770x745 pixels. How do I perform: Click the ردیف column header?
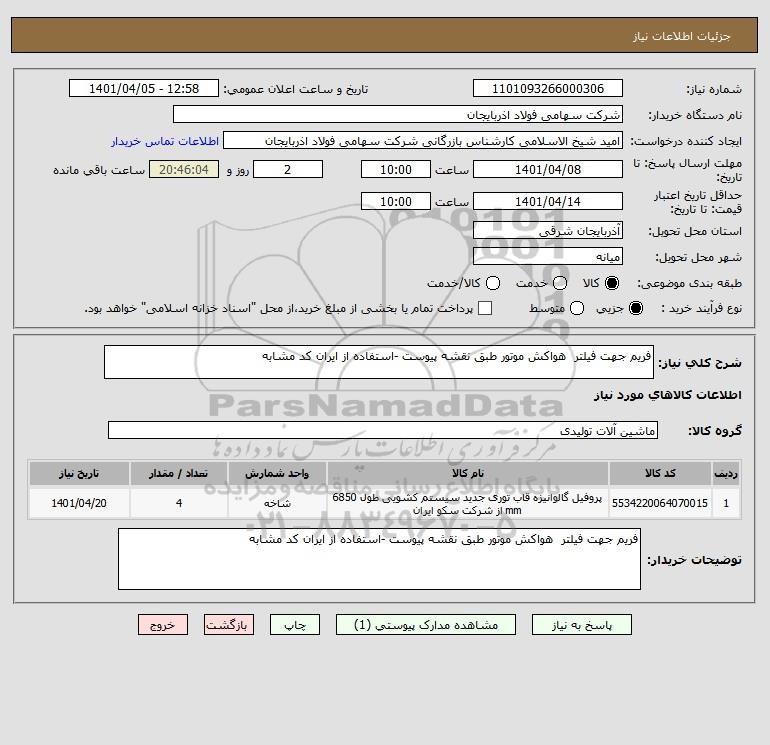click(x=726, y=473)
